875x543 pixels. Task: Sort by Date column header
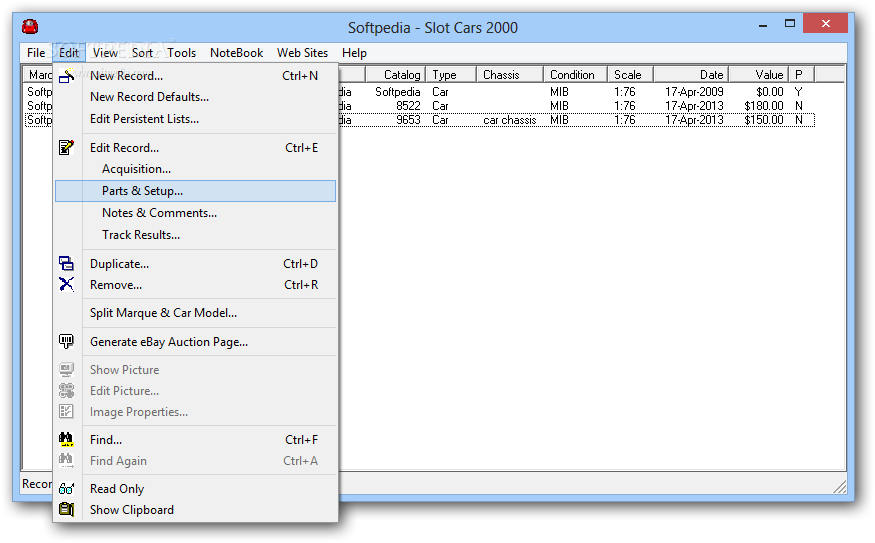691,74
